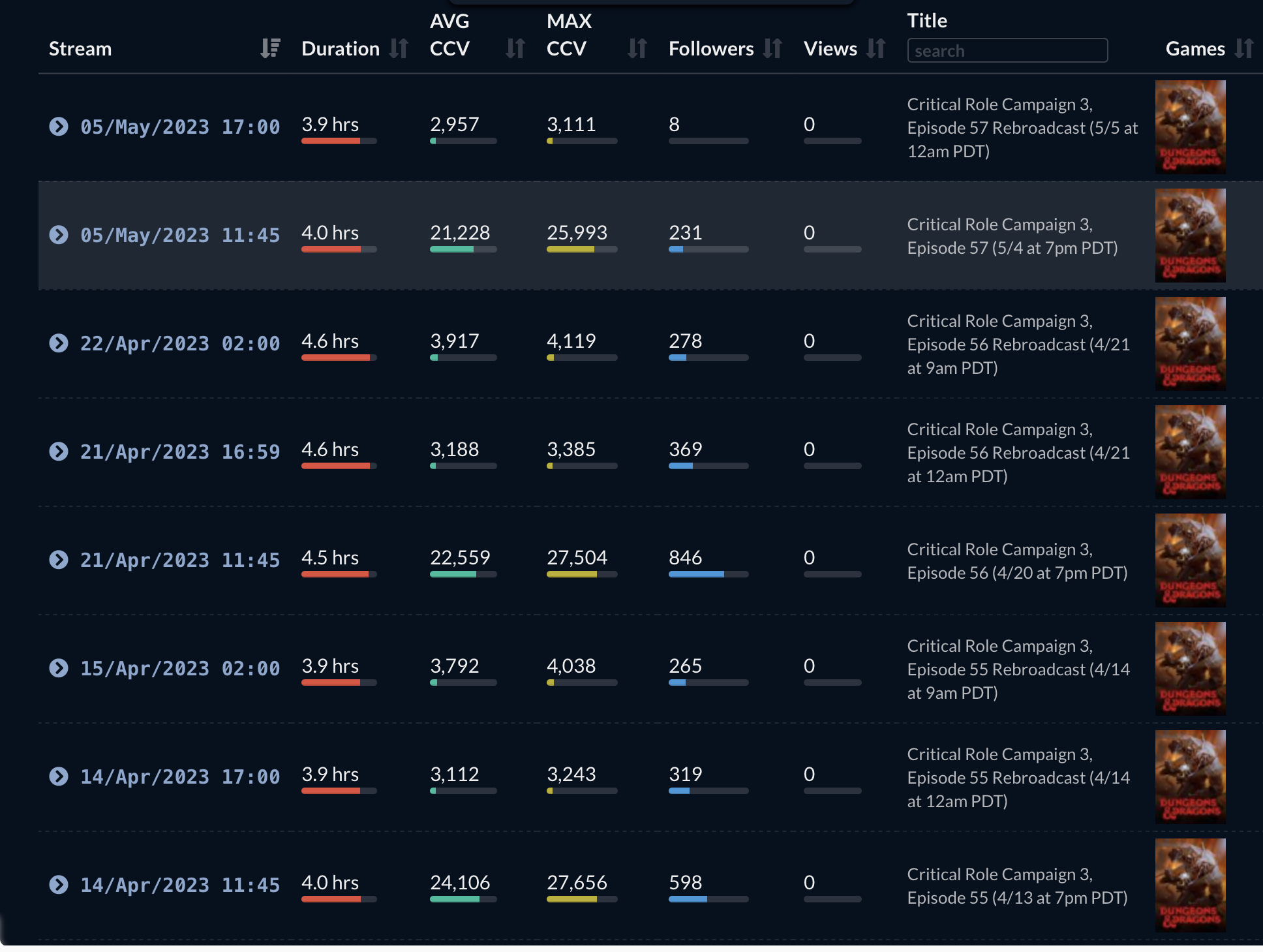Expand the 22/Apr/2023 02:00 stream row
The width and height of the screenshot is (1263, 952).
pyautogui.click(x=59, y=343)
